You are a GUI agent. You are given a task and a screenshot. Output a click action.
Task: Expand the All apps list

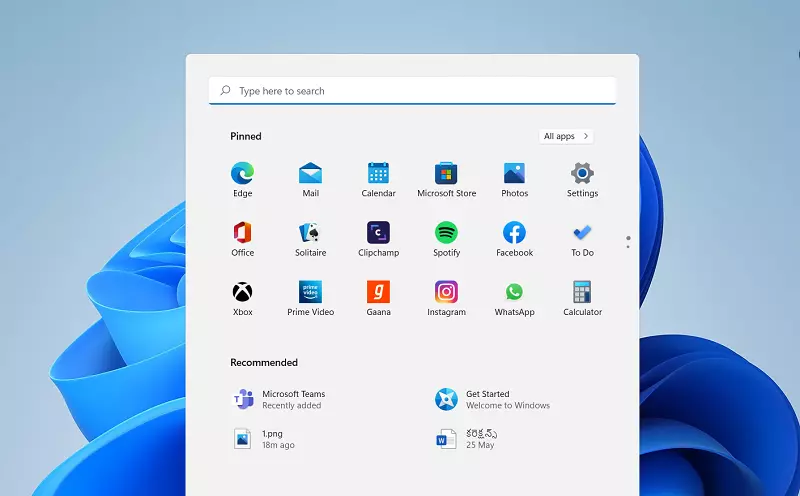pyautogui.click(x=565, y=136)
